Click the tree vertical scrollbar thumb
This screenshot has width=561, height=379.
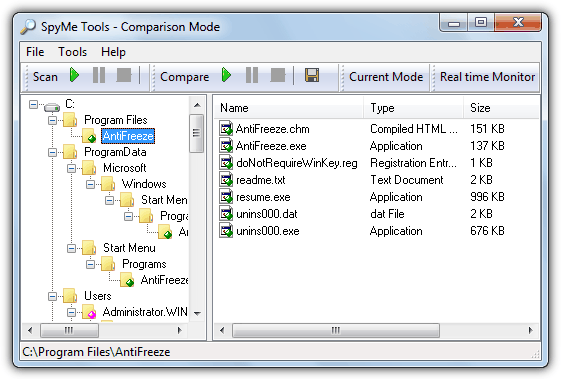[196, 133]
